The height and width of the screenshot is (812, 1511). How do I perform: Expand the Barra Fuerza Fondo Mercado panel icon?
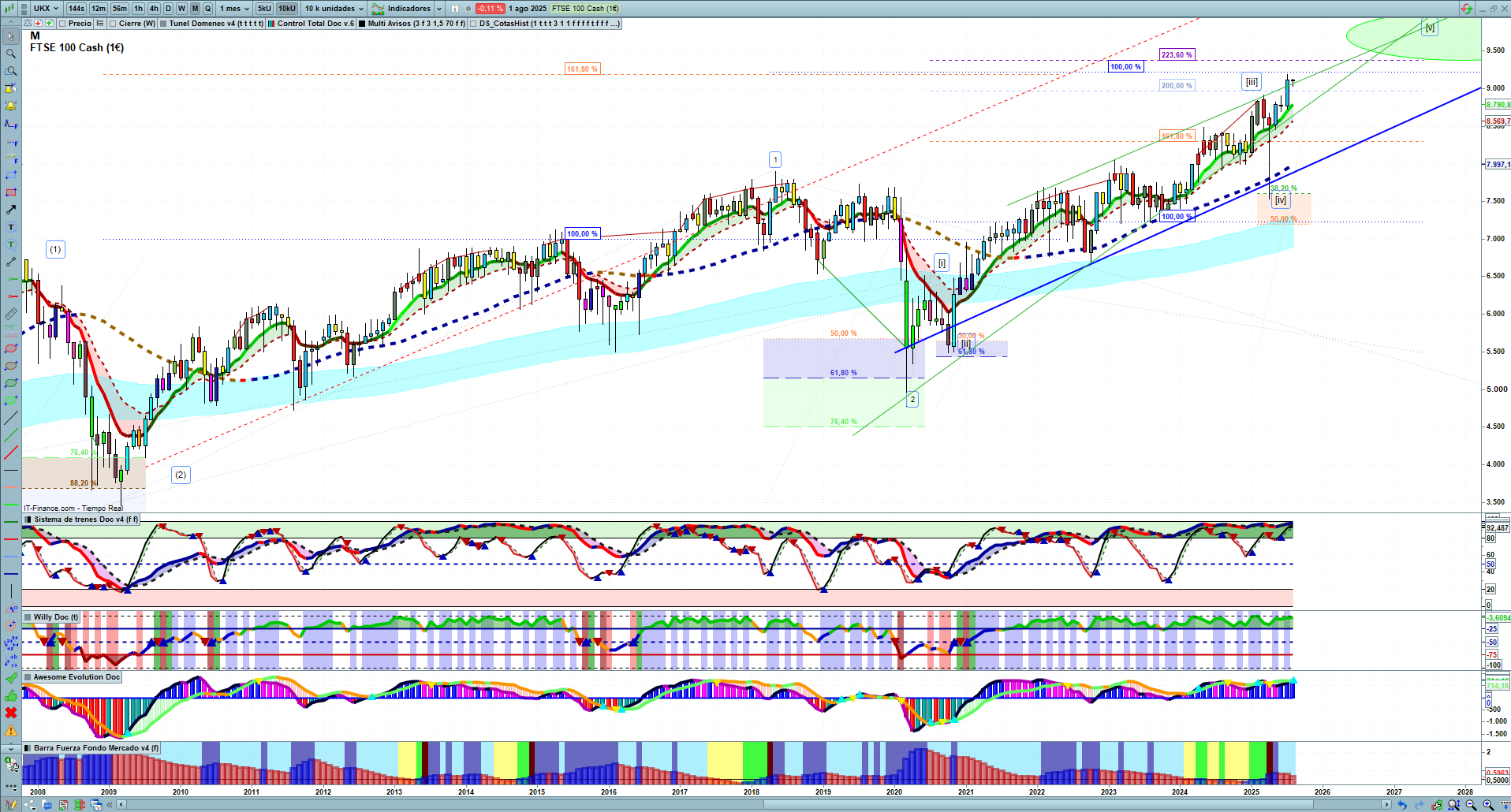[28, 748]
